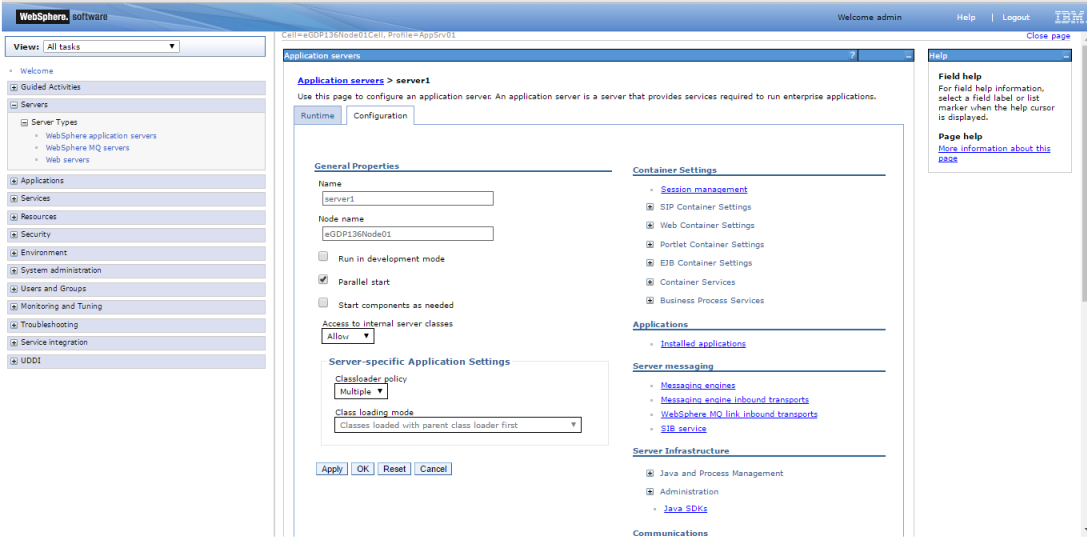The image size is (1087, 543).
Task: Open Messaging engines link
Action: [698, 386]
